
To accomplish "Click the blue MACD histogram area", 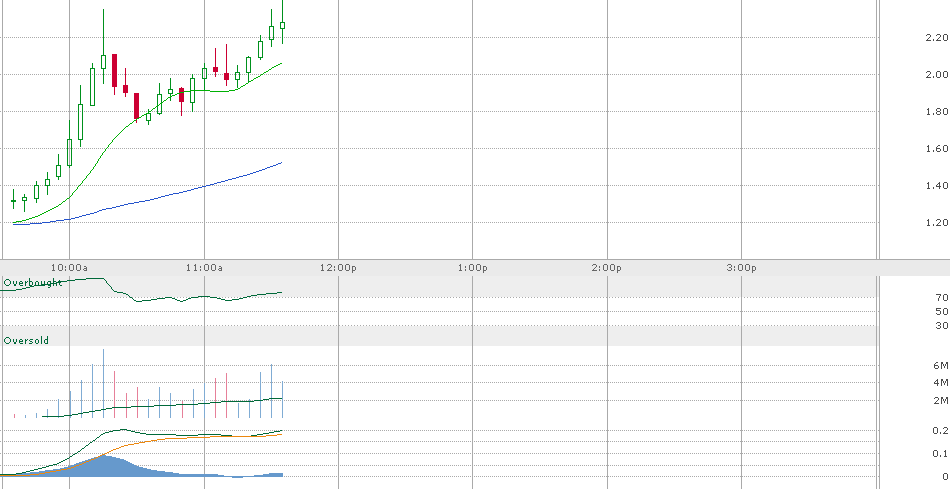I will tap(106, 467).
